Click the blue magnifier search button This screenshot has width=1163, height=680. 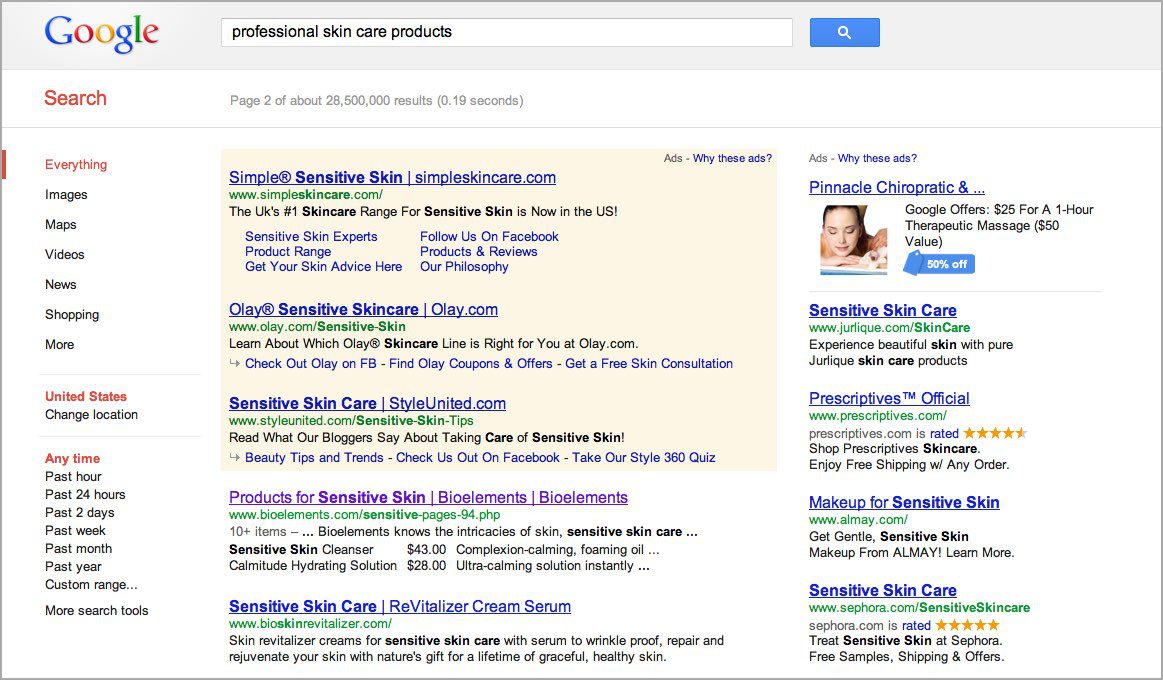[x=844, y=33]
